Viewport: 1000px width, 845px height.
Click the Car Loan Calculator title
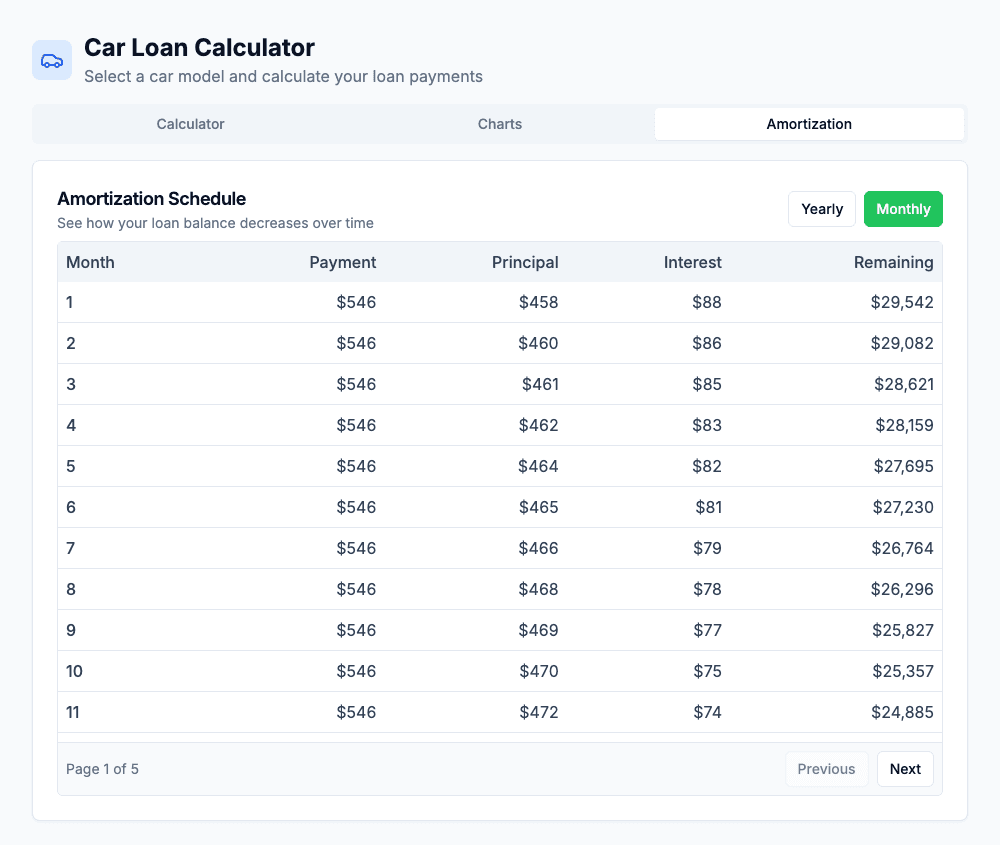click(199, 48)
